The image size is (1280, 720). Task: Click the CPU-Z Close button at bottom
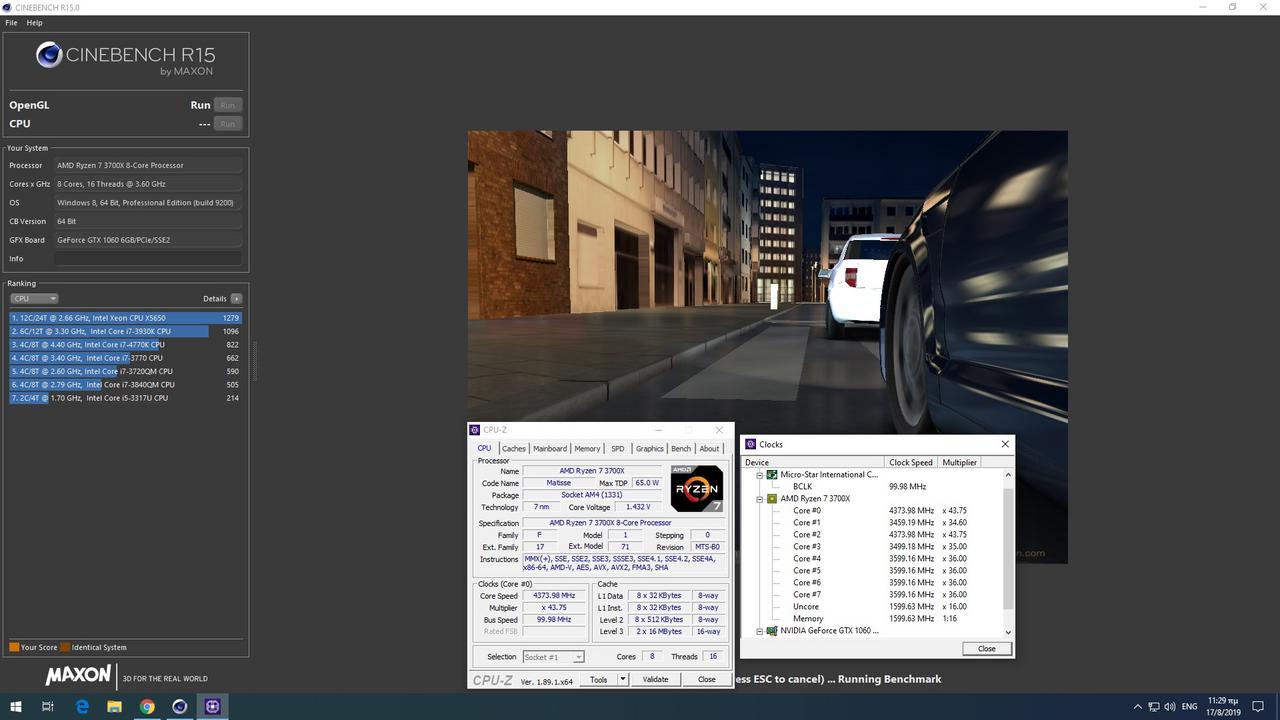[x=707, y=679]
